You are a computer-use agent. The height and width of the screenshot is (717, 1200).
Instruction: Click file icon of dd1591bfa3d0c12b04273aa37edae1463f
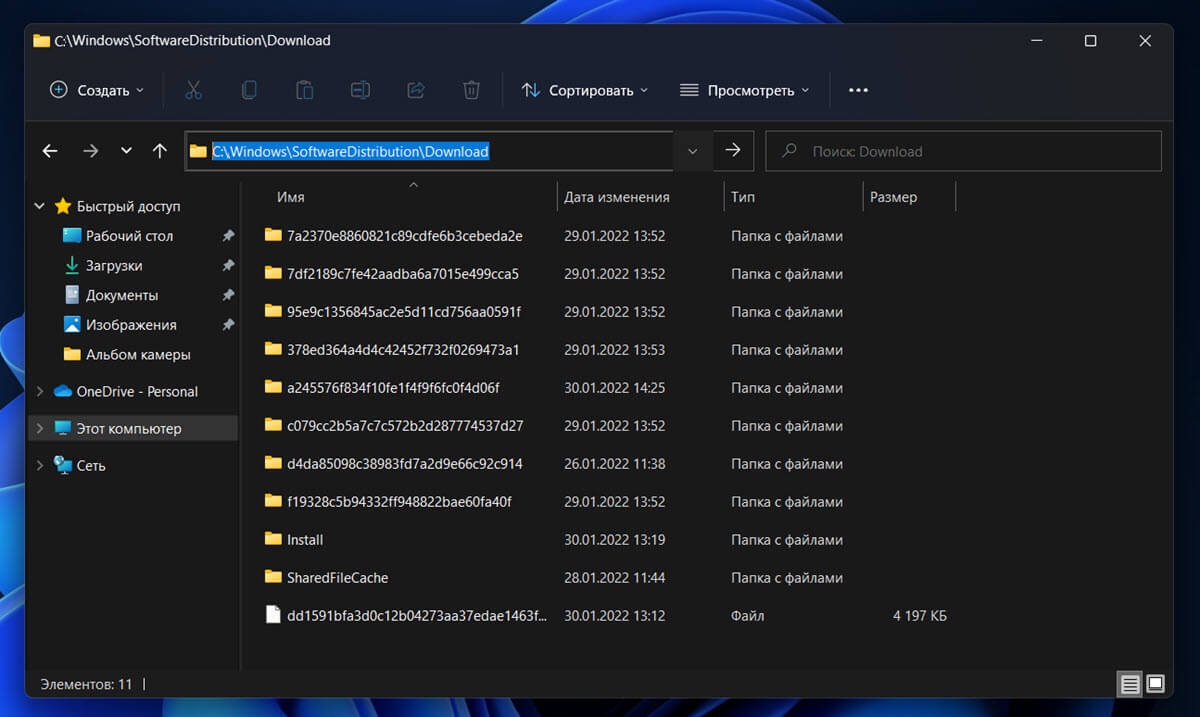coord(273,615)
